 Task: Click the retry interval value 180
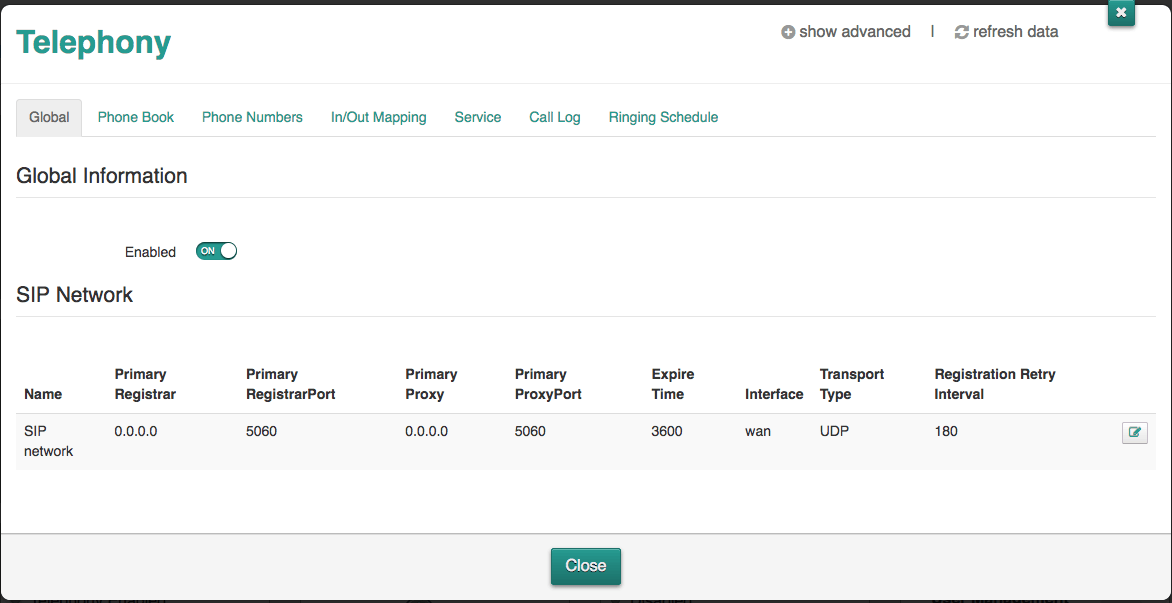(946, 432)
